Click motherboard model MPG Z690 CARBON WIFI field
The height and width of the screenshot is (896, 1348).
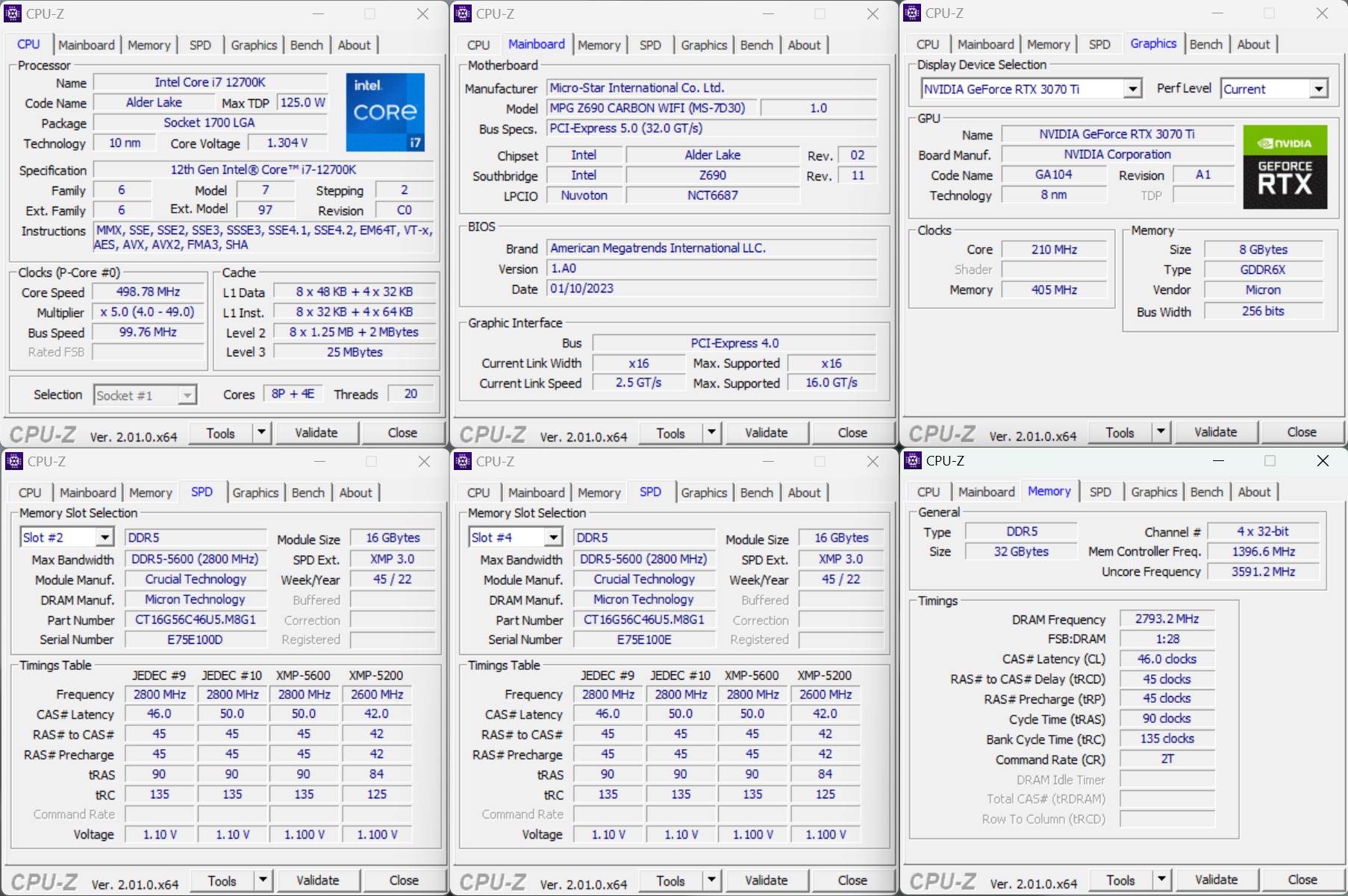point(652,108)
